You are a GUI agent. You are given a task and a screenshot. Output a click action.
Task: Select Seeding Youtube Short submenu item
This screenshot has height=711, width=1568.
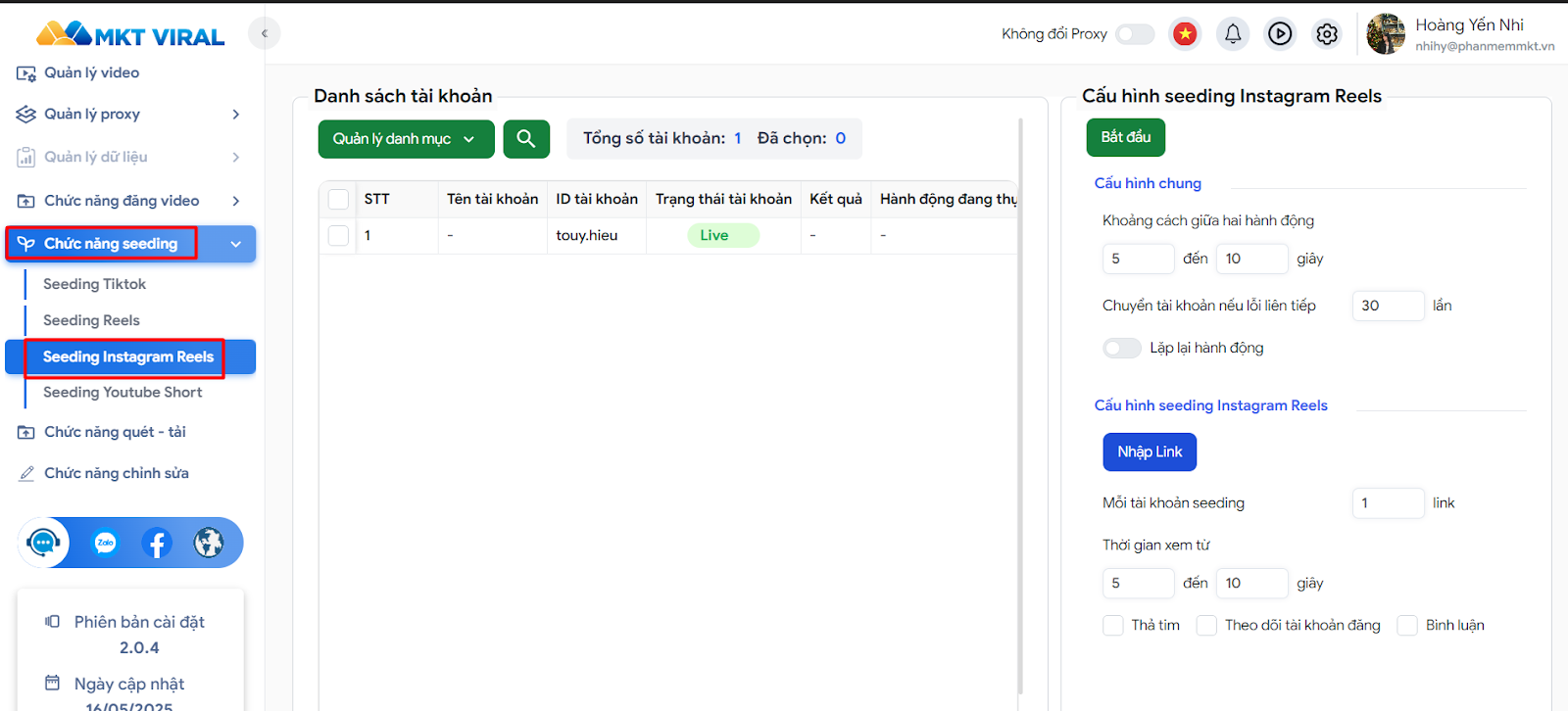point(122,393)
